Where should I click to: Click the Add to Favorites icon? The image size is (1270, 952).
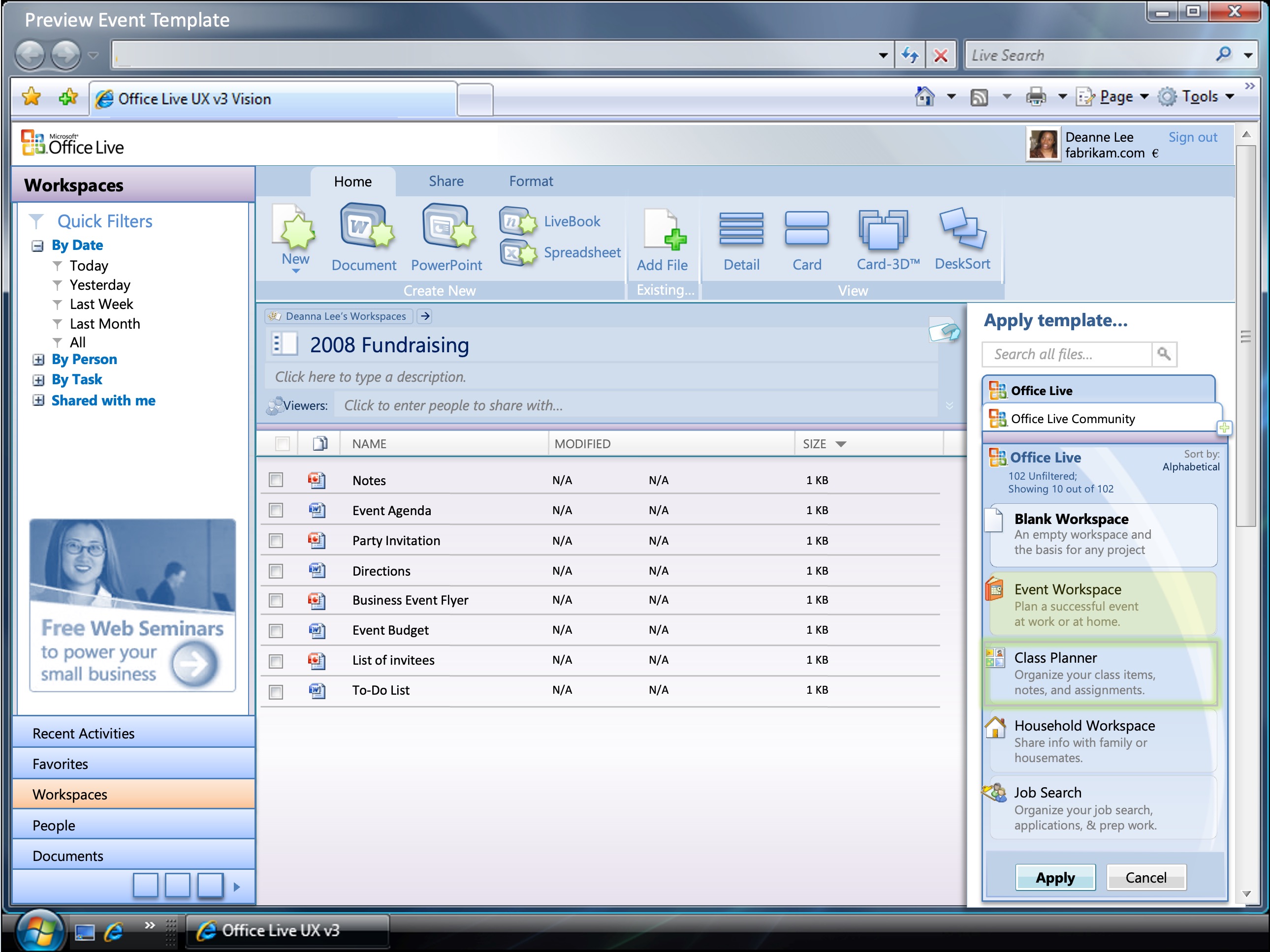pos(68,97)
